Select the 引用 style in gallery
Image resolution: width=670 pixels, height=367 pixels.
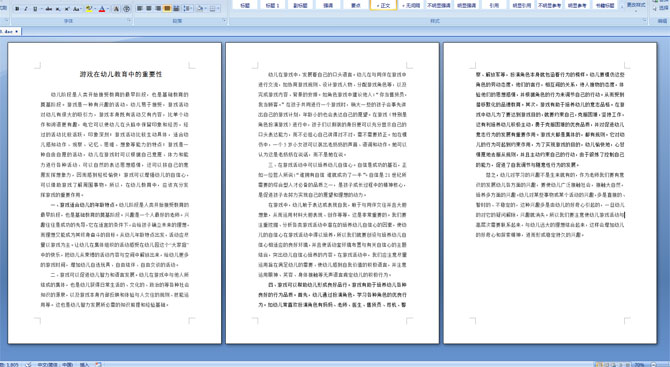[x=494, y=5]
